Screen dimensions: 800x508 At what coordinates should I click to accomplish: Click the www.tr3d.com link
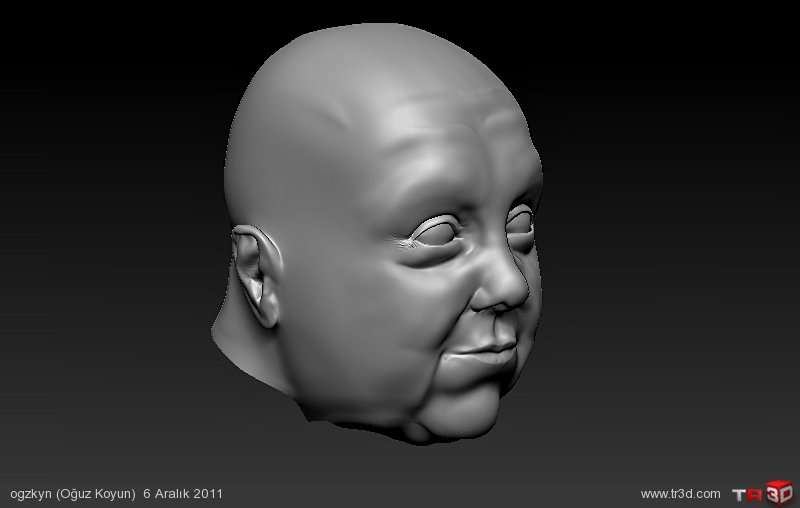point(680,494)
